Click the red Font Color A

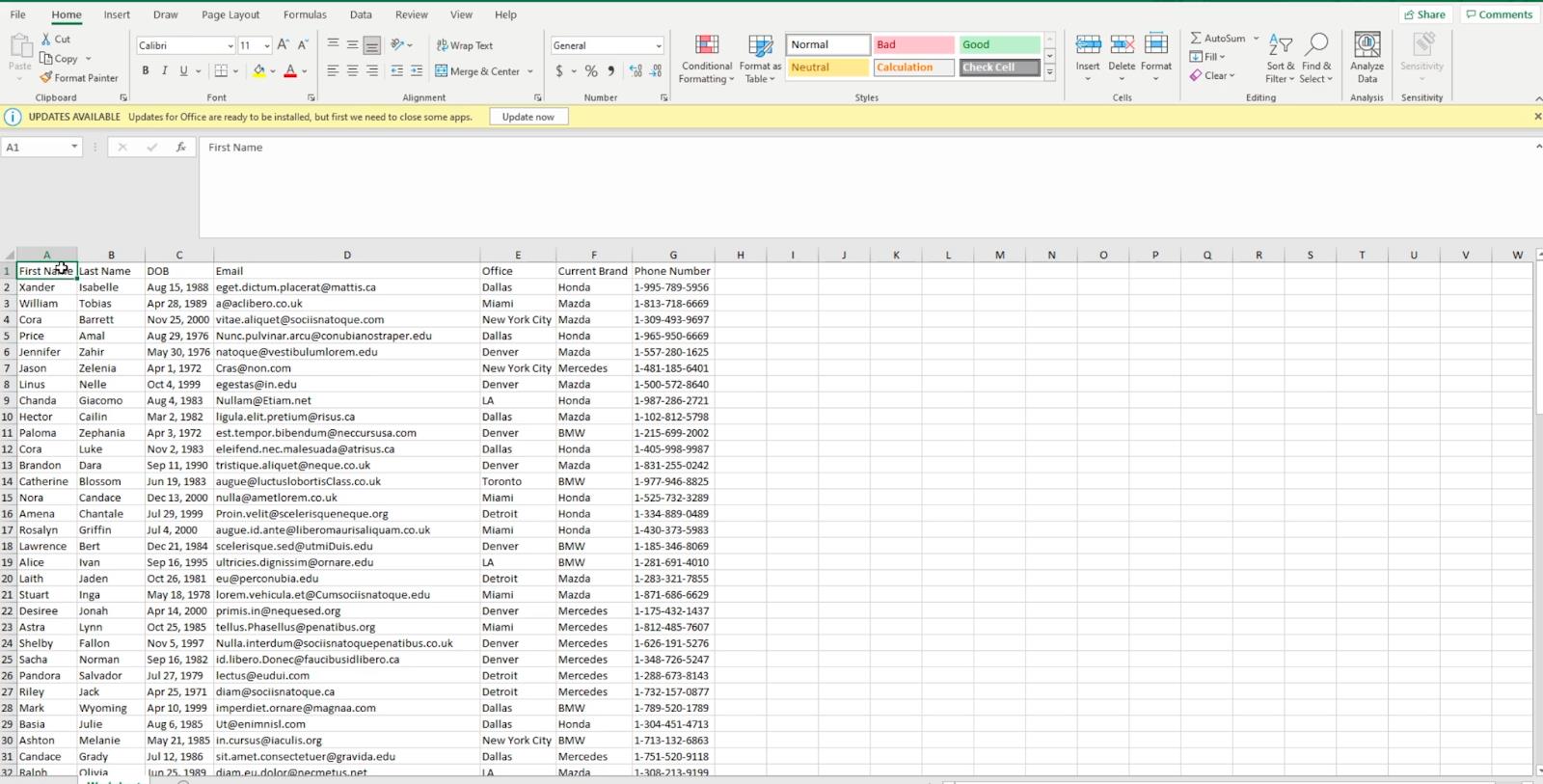(290, 71)
